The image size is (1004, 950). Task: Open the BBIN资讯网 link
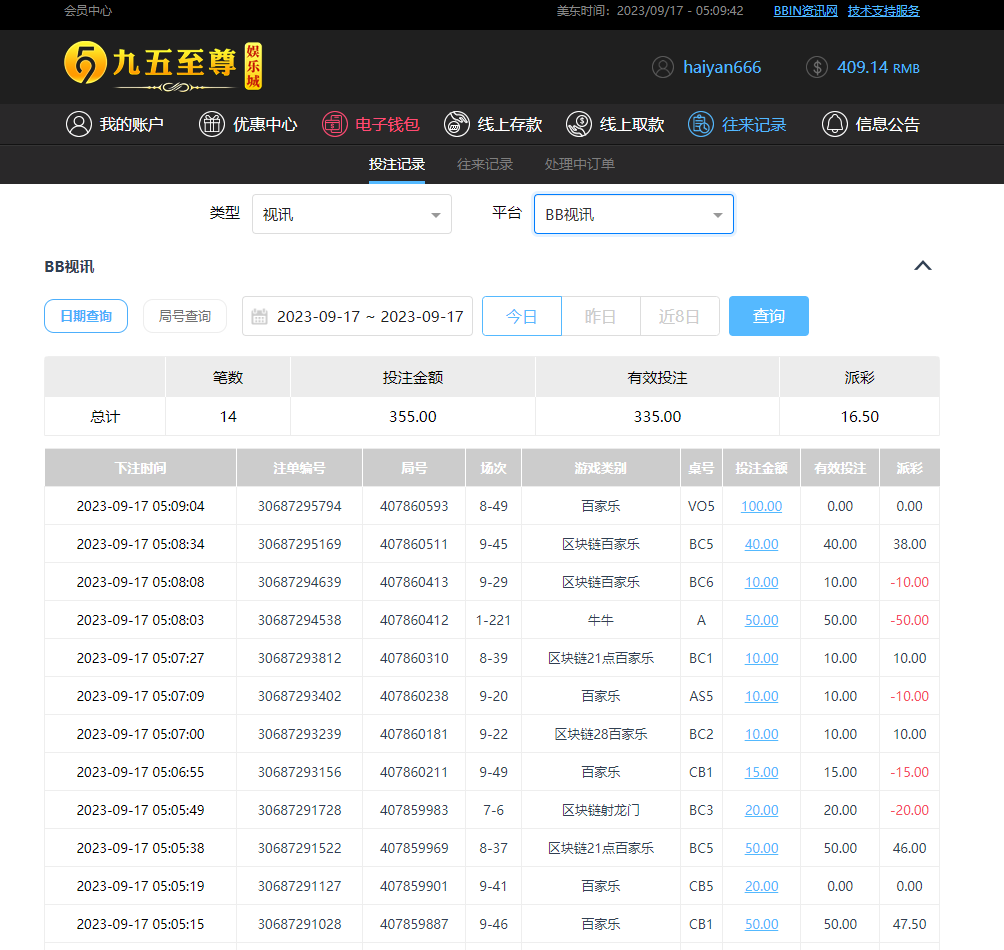[805, 11]
